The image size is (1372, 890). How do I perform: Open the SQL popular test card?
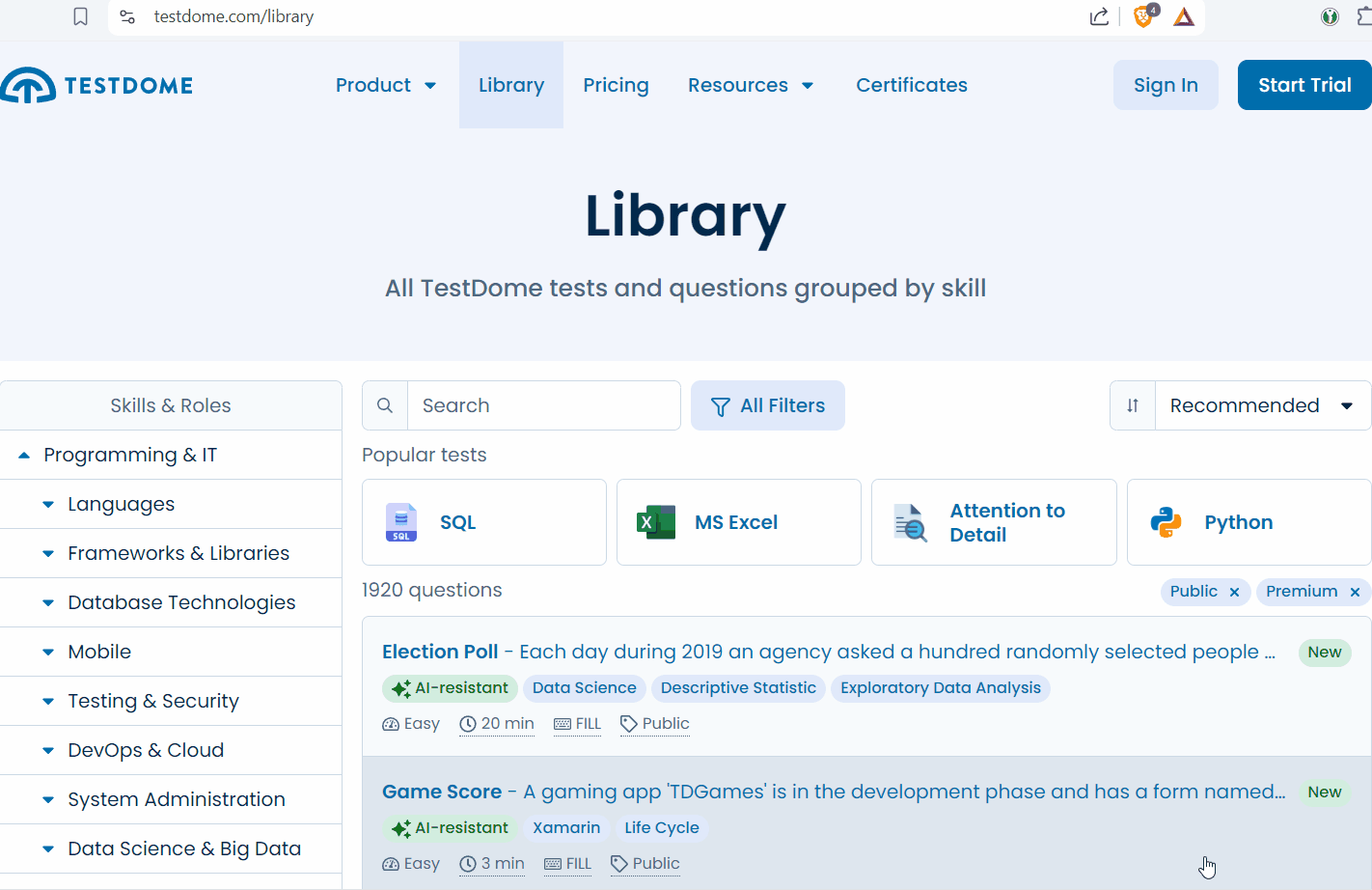pyautogui.click(x=483, y=522)
